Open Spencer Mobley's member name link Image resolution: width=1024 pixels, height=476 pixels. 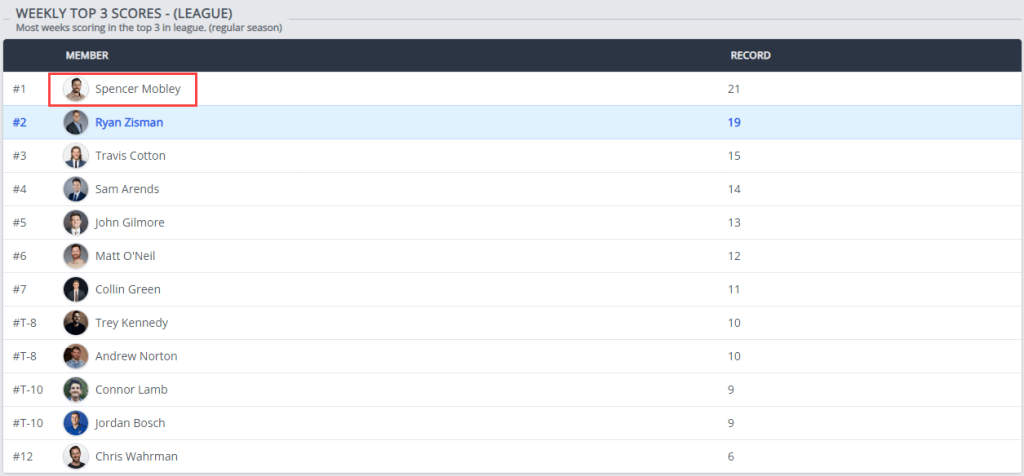(138, 89)
